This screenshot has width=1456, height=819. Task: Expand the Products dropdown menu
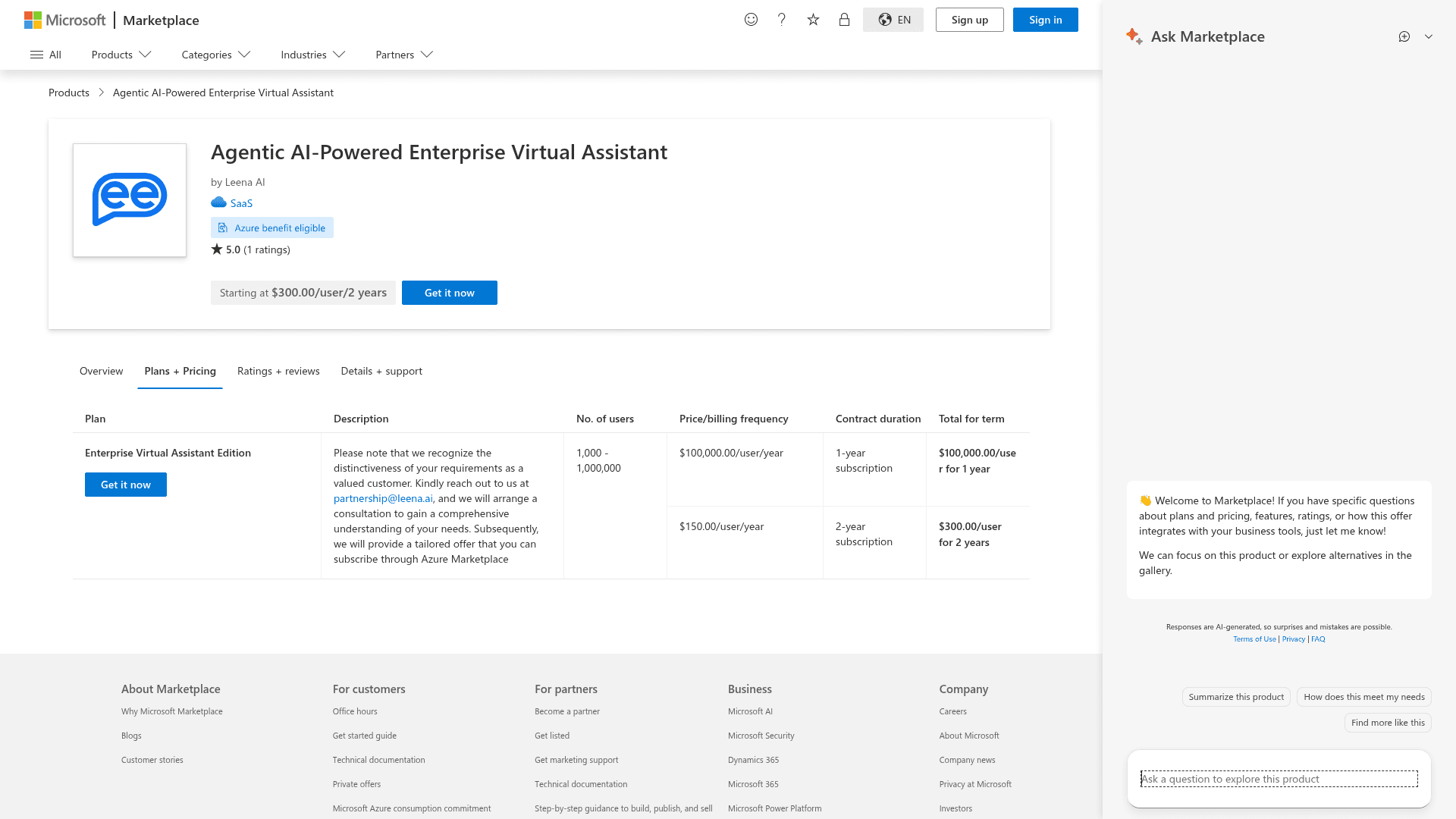(121, 55)
